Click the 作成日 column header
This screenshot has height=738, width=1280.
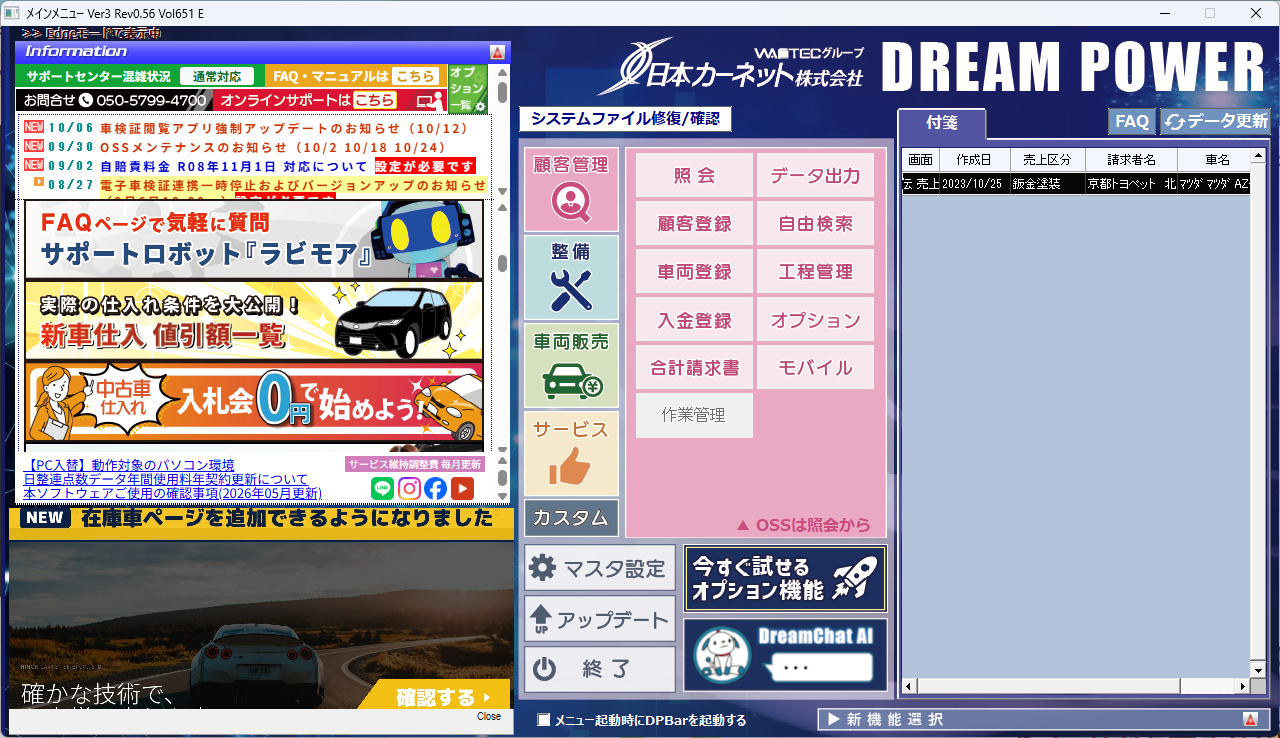coord(974,160)
